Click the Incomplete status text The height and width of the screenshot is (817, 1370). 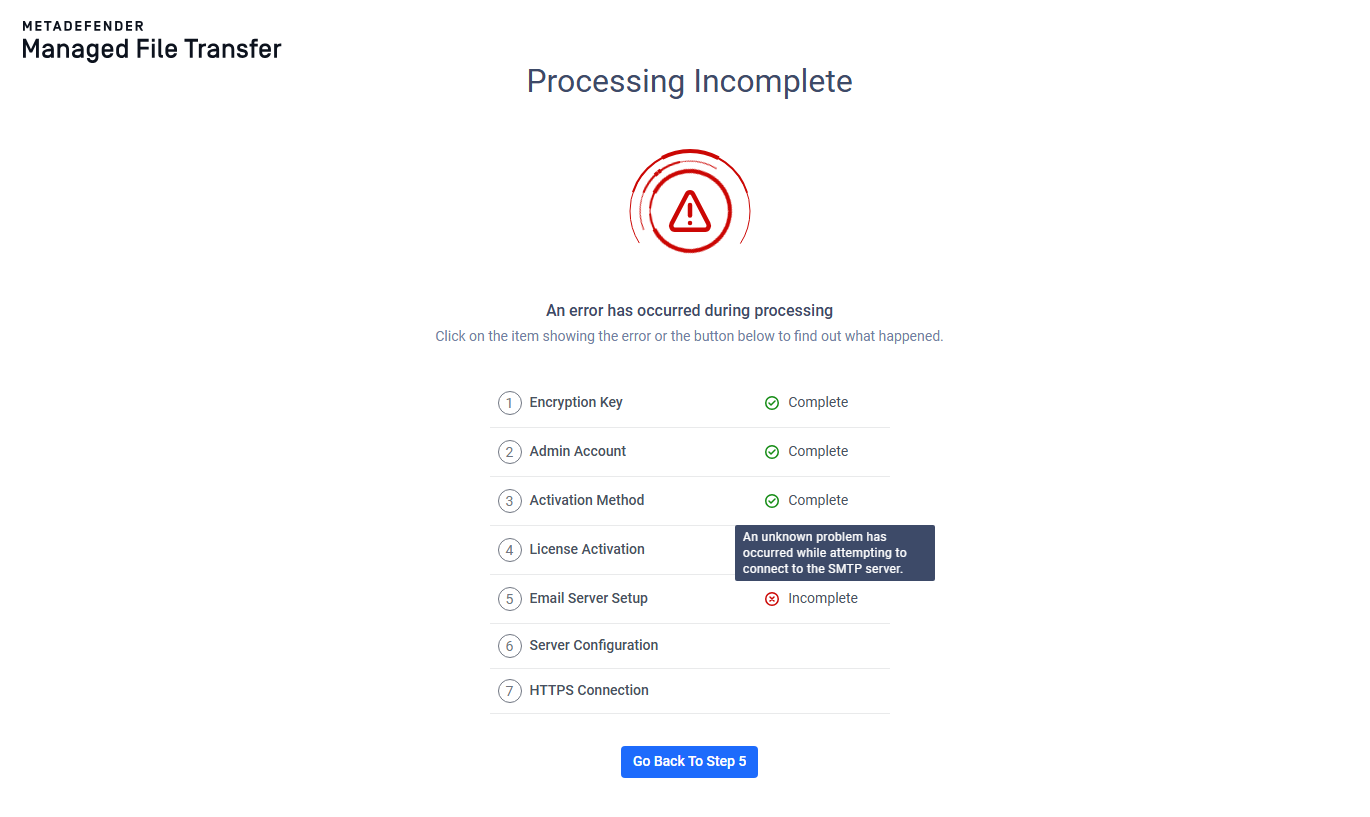pyautogui.click(x=822, y=598)
